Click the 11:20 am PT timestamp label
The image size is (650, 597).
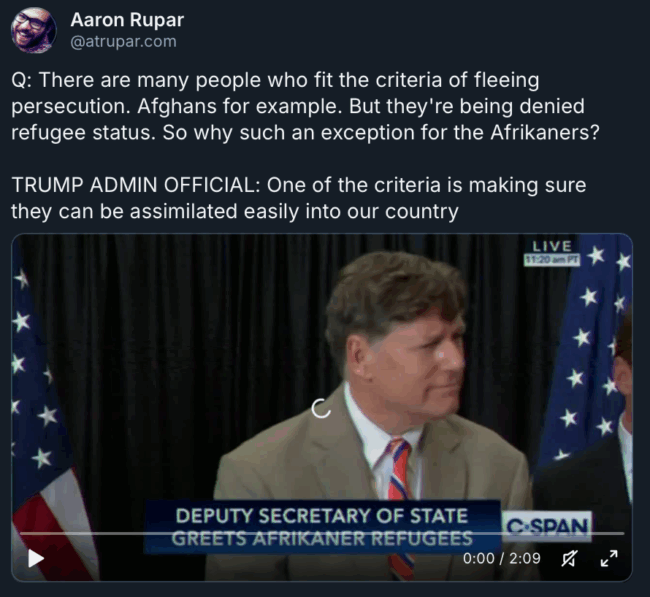pyautogui.click(x=552, y=260)
